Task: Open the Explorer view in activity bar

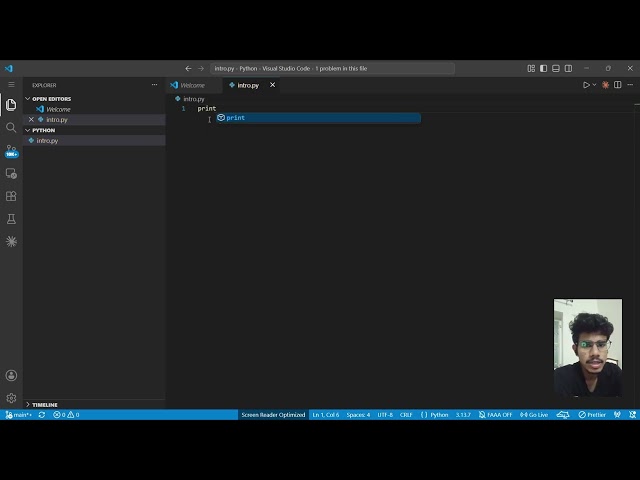Action: (11, 105)
